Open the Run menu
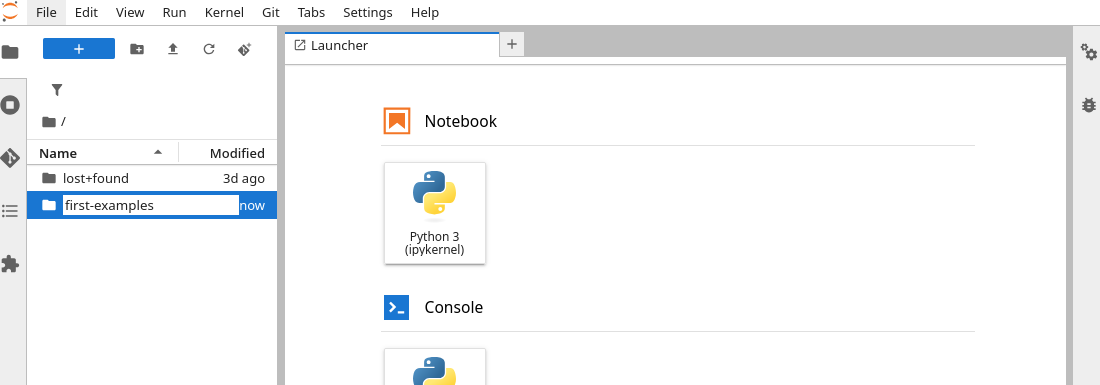Image resolution: width=1100 pixels, height=385 pixels. (x=174, y=13)
